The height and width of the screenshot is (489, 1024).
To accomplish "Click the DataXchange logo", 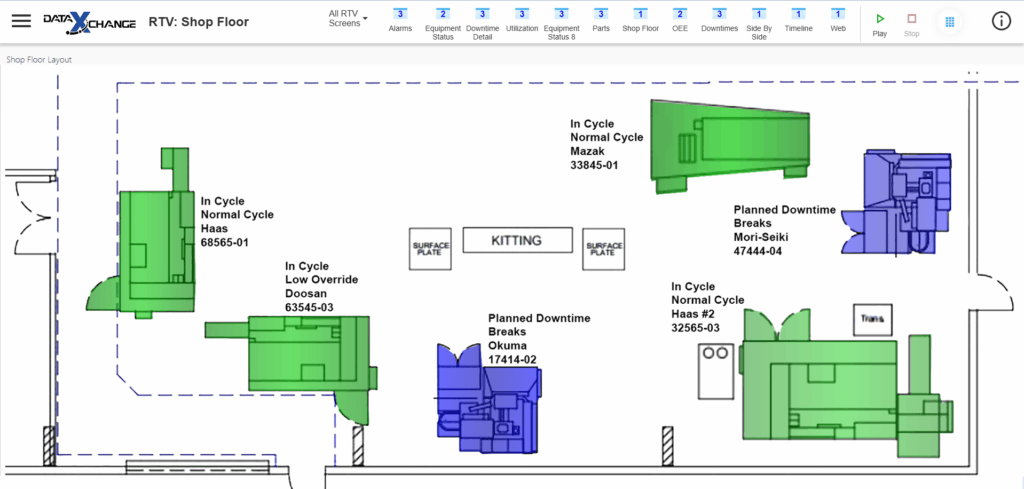I will [x=89, y=22].
